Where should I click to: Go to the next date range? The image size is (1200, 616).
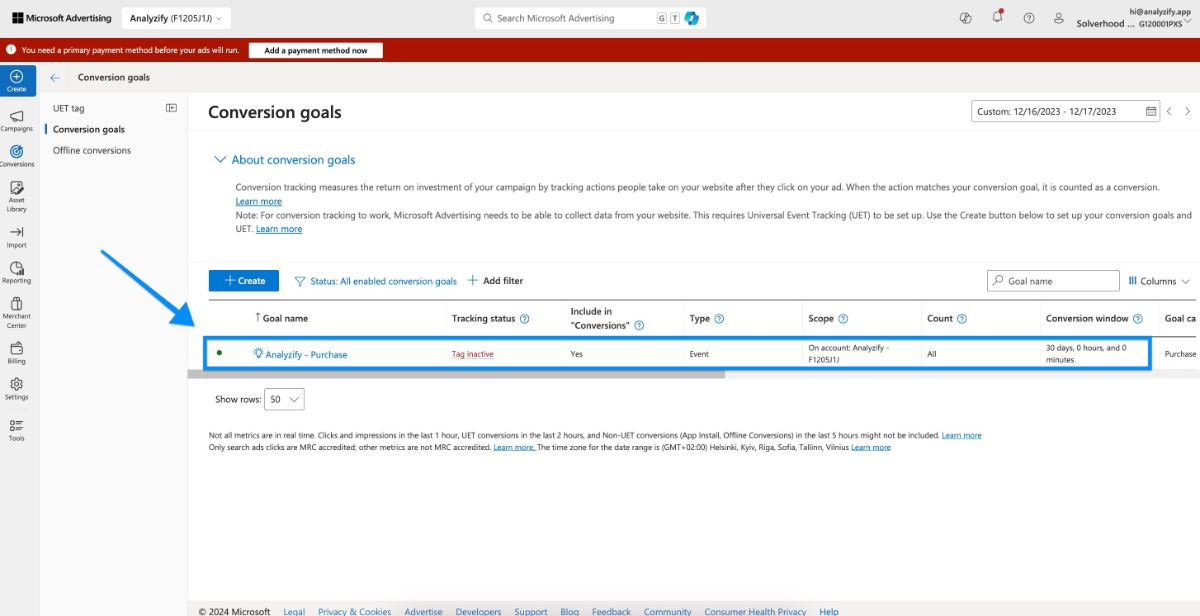click(x=1187, y=111)
